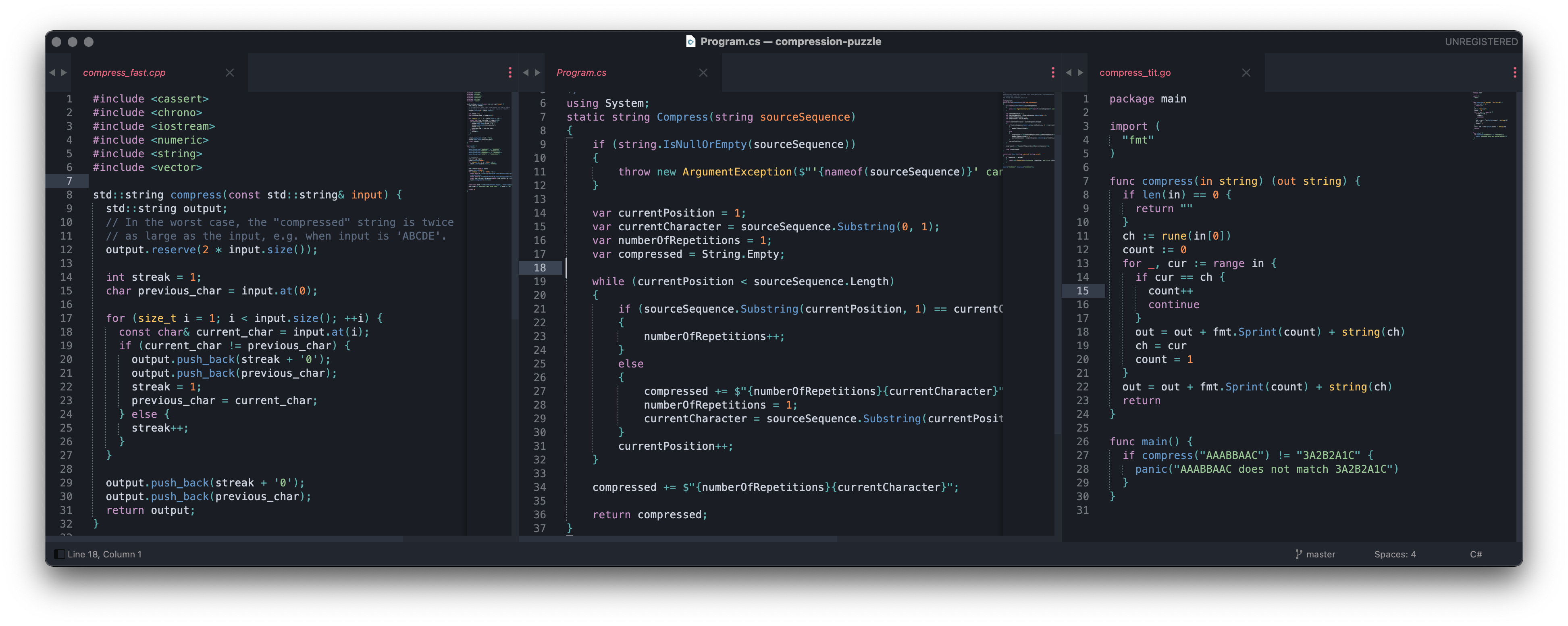Close the compress_fast.cpp tab
This screenshot has height=626, width=1568.
pos(229,73)
